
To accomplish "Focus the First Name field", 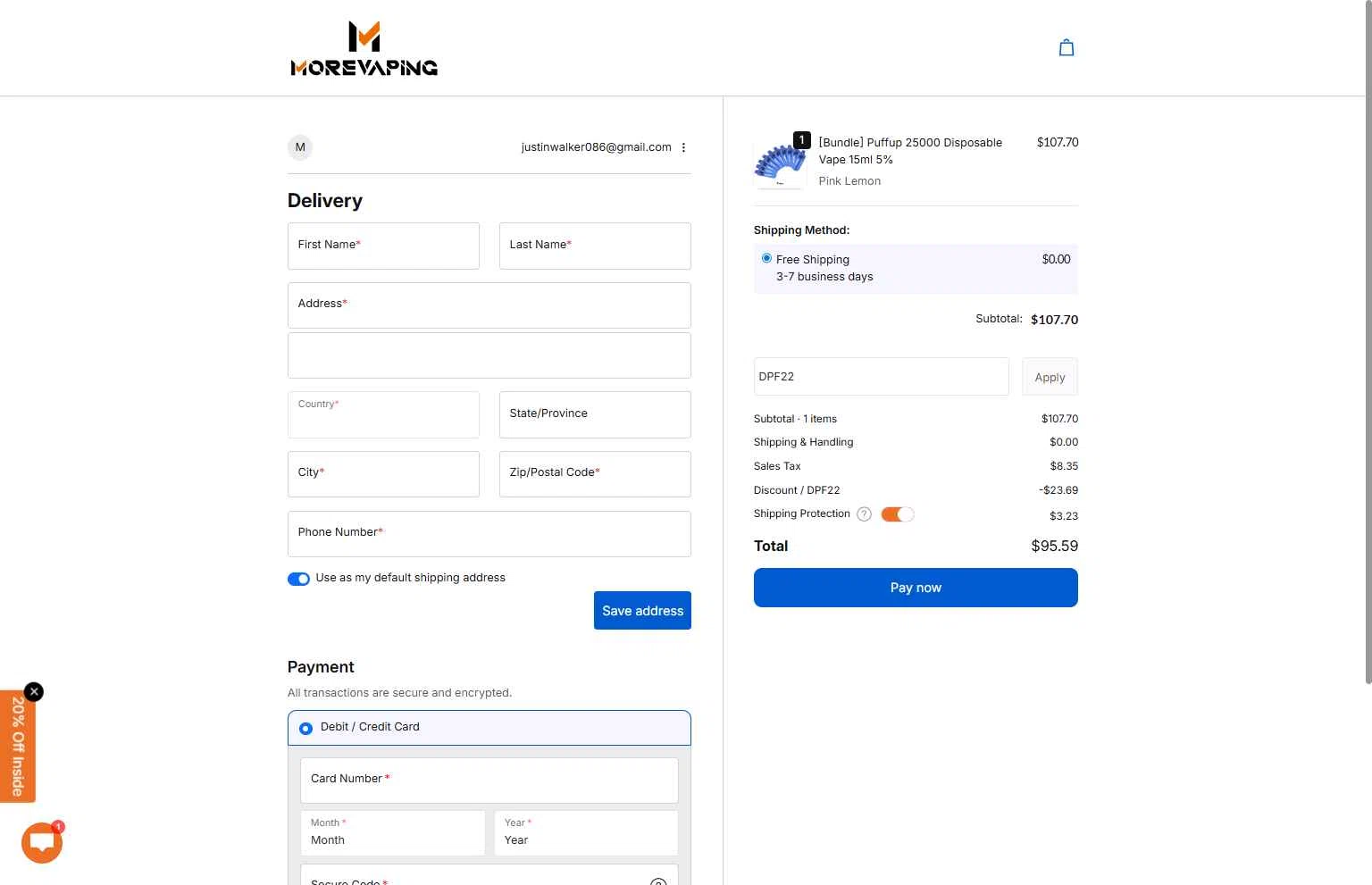I will 383,246.
